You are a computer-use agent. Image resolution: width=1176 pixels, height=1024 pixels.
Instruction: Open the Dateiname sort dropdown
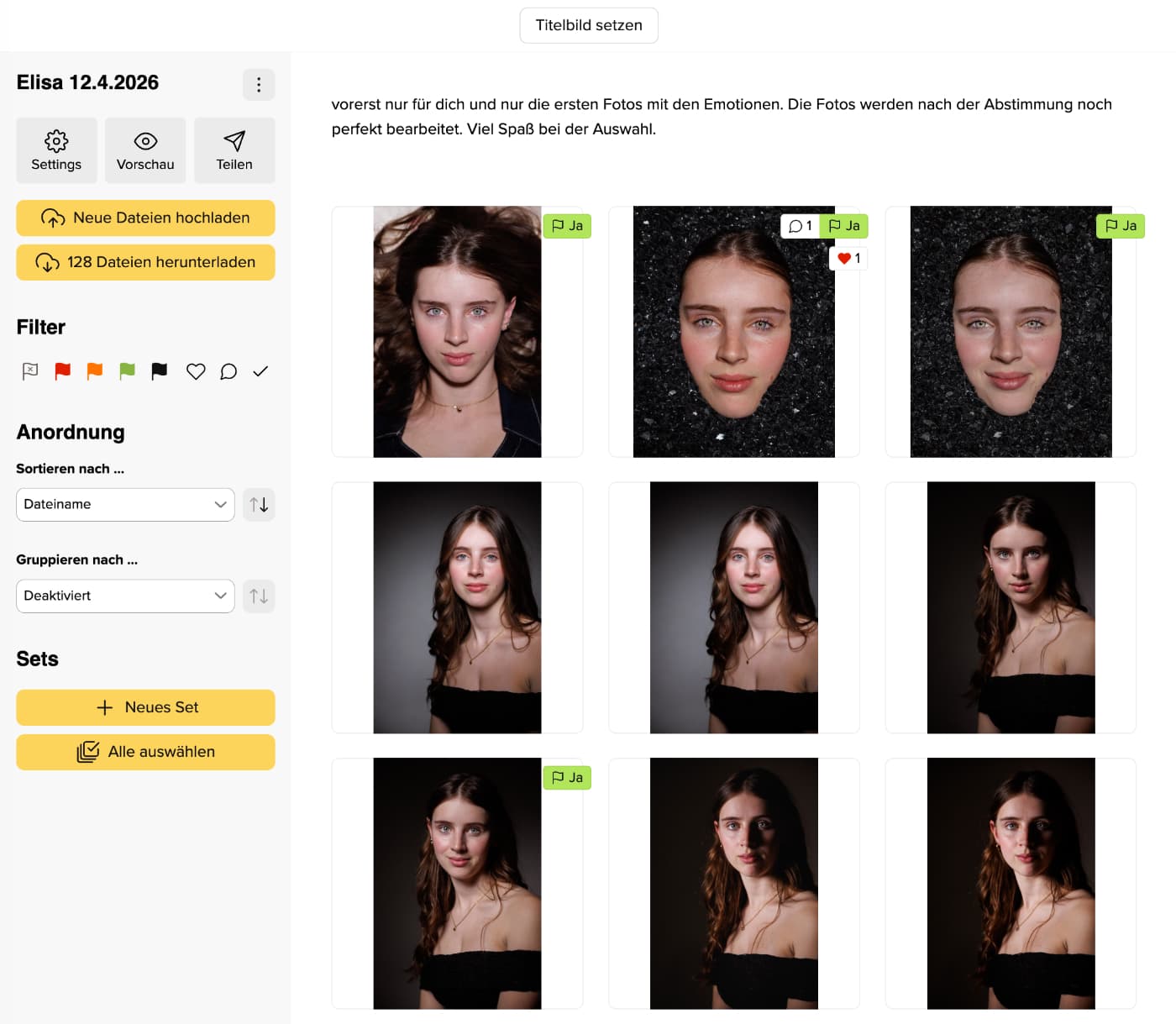[125, 505]
